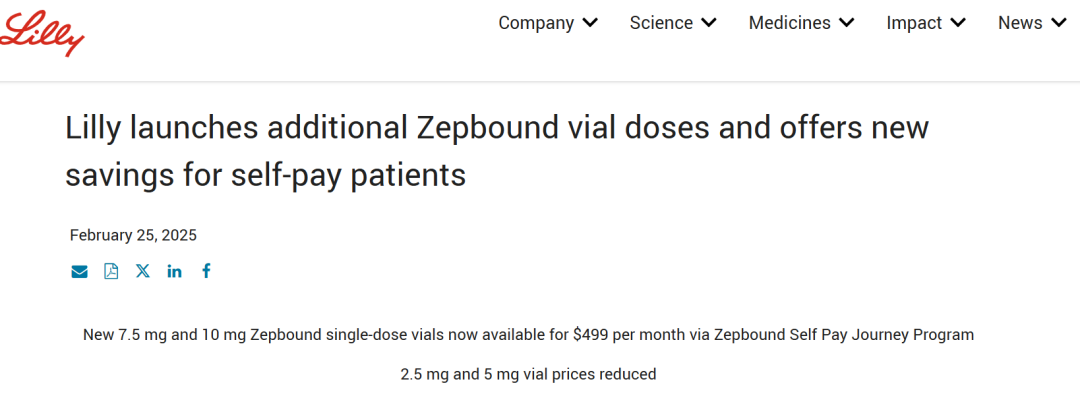Expand the Science chevron arrow
Image resolution: width=1080 pixels, height=396 pixels.
[709, 23]
